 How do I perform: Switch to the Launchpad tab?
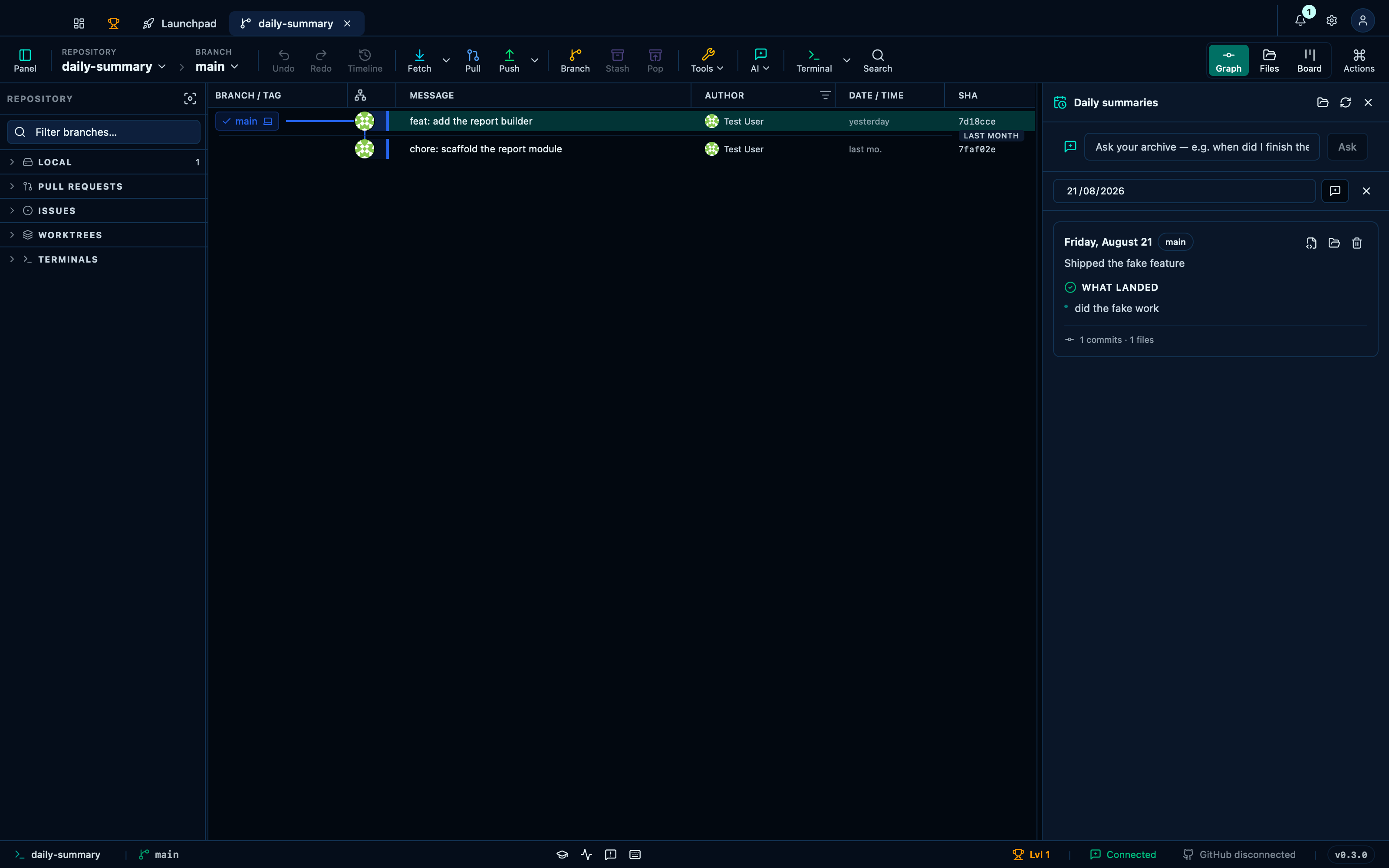point(180,23)
